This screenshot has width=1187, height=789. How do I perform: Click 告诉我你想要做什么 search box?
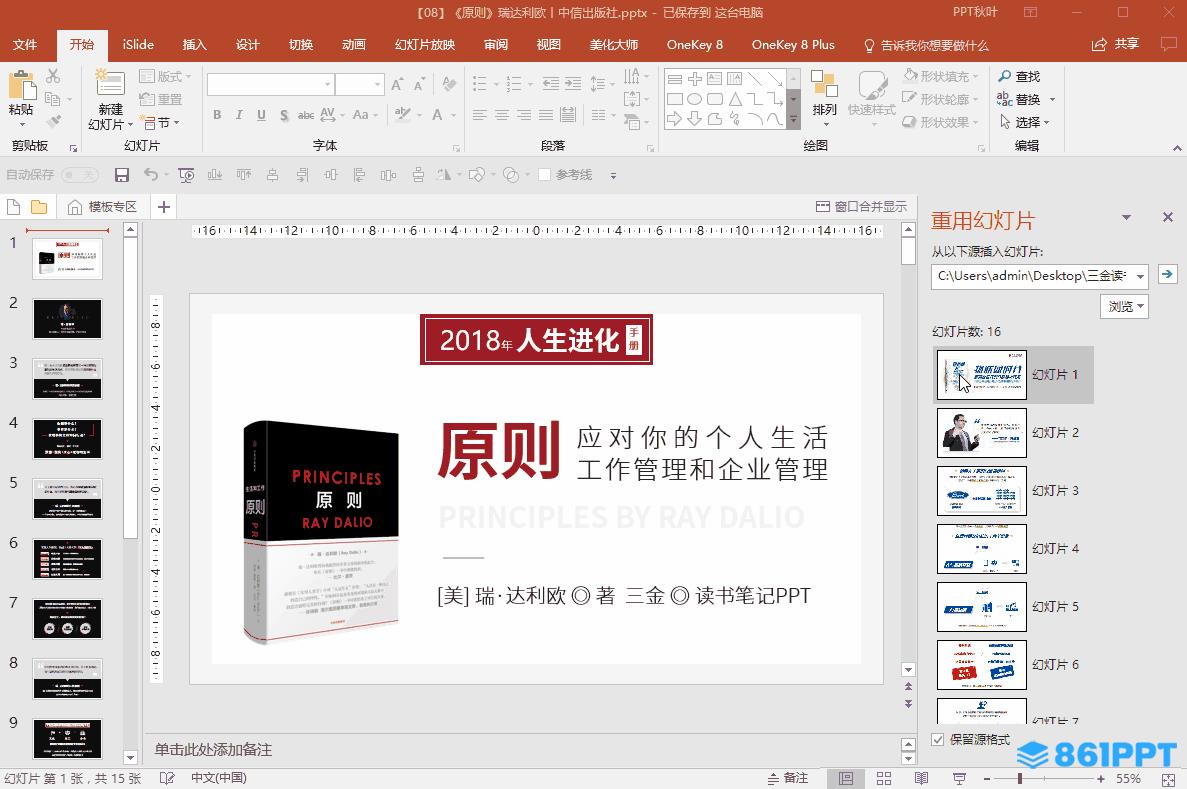click(x=927, y=45)
